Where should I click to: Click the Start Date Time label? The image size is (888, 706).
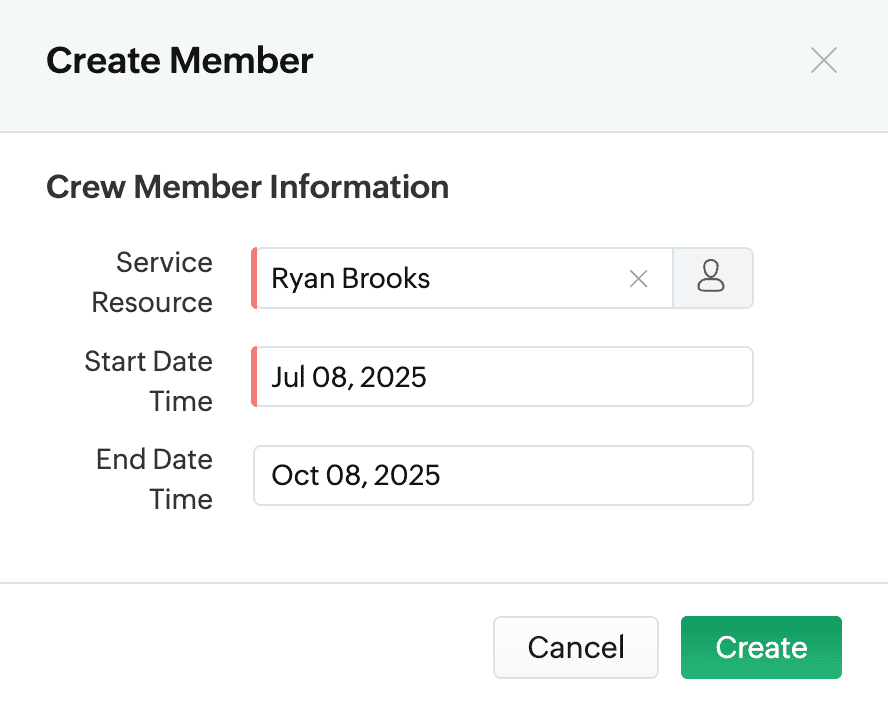(149, 381)
